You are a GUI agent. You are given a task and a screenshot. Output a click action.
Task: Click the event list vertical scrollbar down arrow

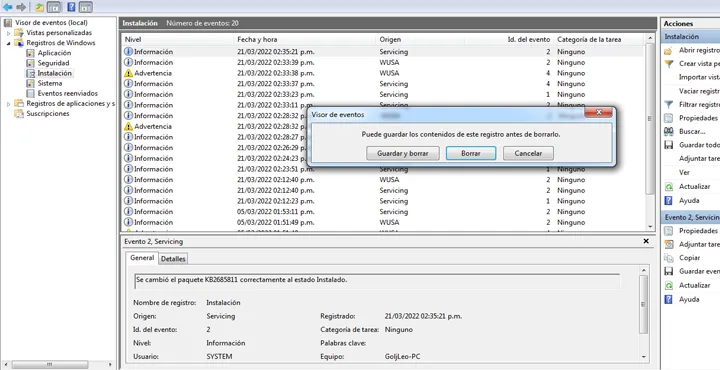[x=650, y=226]
